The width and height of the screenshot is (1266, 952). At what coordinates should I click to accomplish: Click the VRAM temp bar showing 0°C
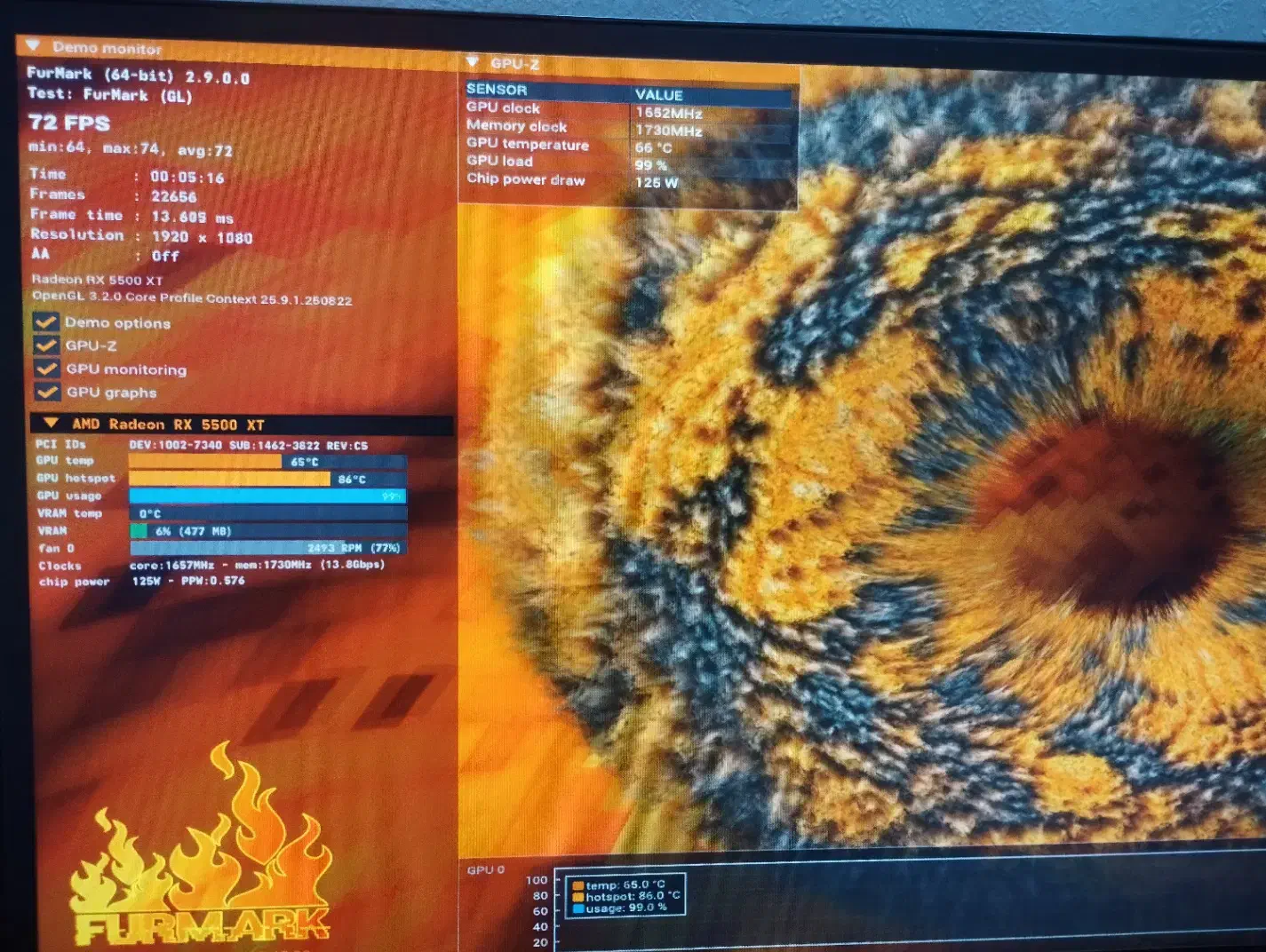pos(267,513)
